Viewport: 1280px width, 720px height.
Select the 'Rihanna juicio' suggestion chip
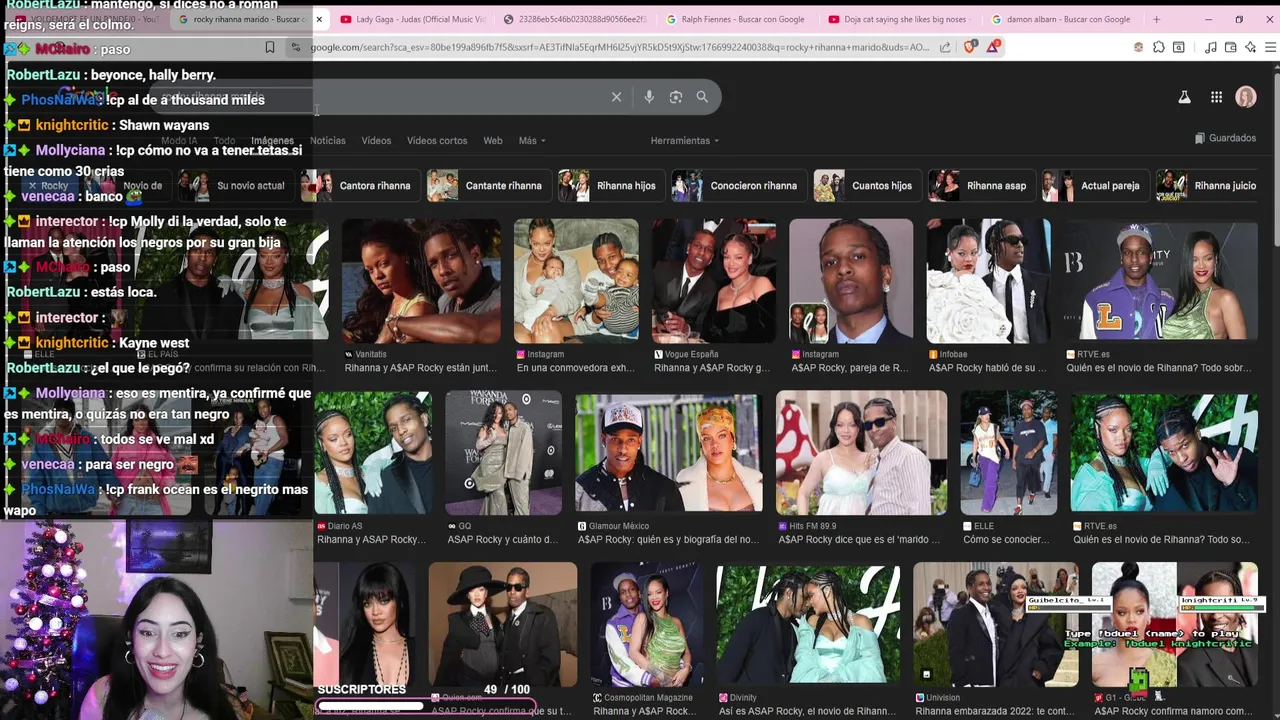coord(1207,185)
